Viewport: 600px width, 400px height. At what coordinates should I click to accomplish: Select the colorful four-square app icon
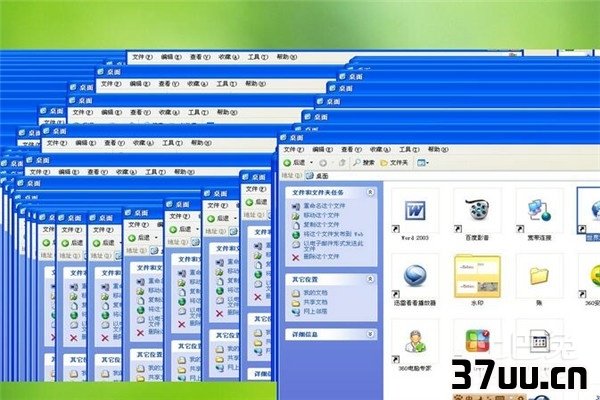(477, 341)
